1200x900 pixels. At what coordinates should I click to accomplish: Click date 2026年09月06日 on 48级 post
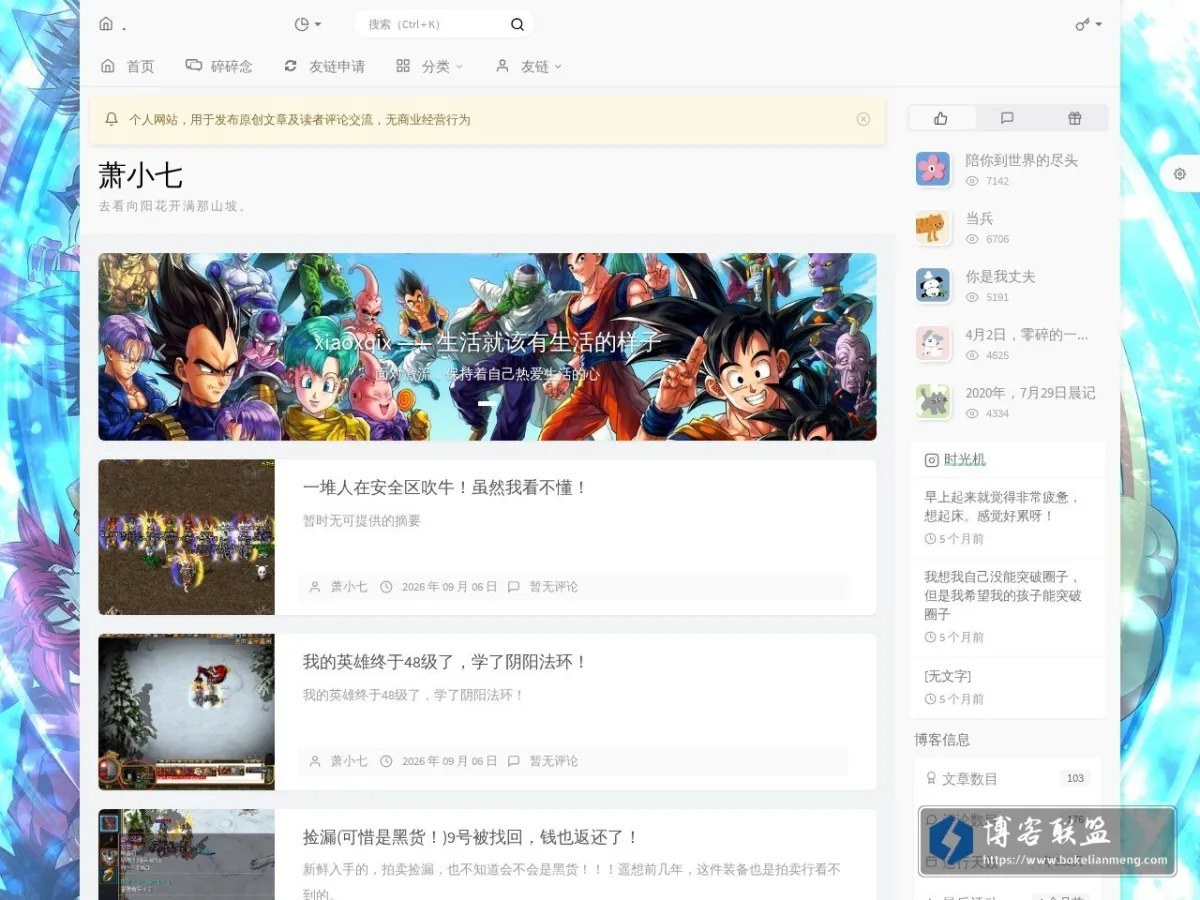coord(449,761)
